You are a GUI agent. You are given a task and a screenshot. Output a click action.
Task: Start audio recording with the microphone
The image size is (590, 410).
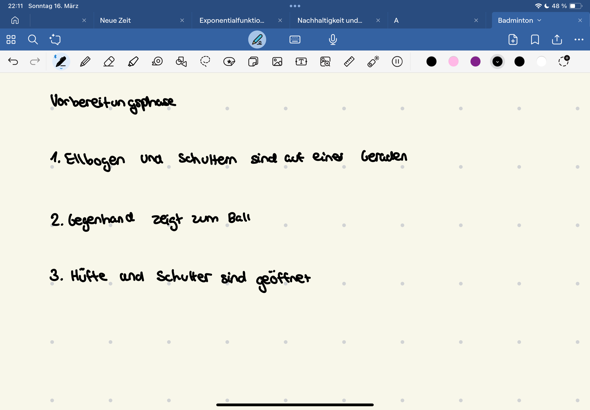333,39
